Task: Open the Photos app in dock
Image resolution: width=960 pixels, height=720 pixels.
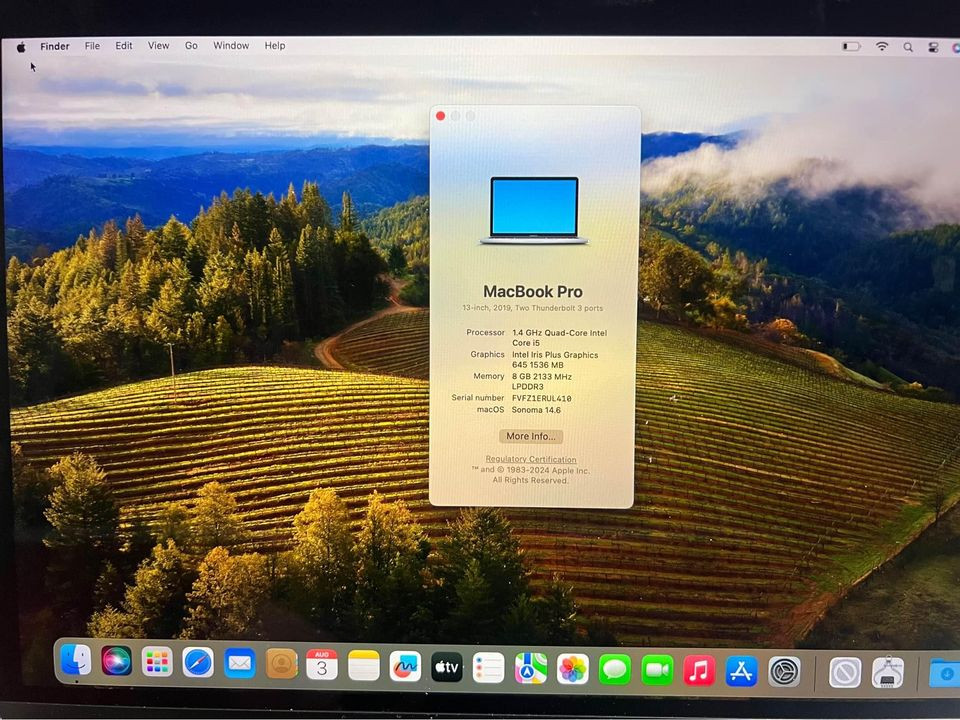Action: pos(572,669)
